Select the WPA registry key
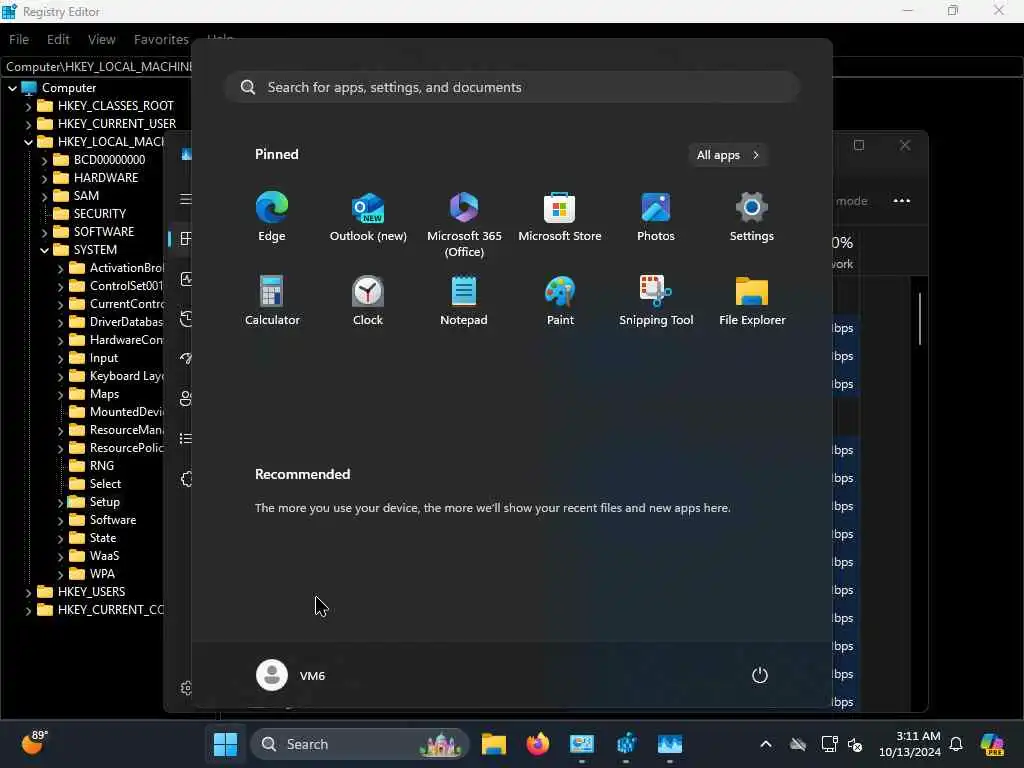1024x768 pixels. (102, 574)
